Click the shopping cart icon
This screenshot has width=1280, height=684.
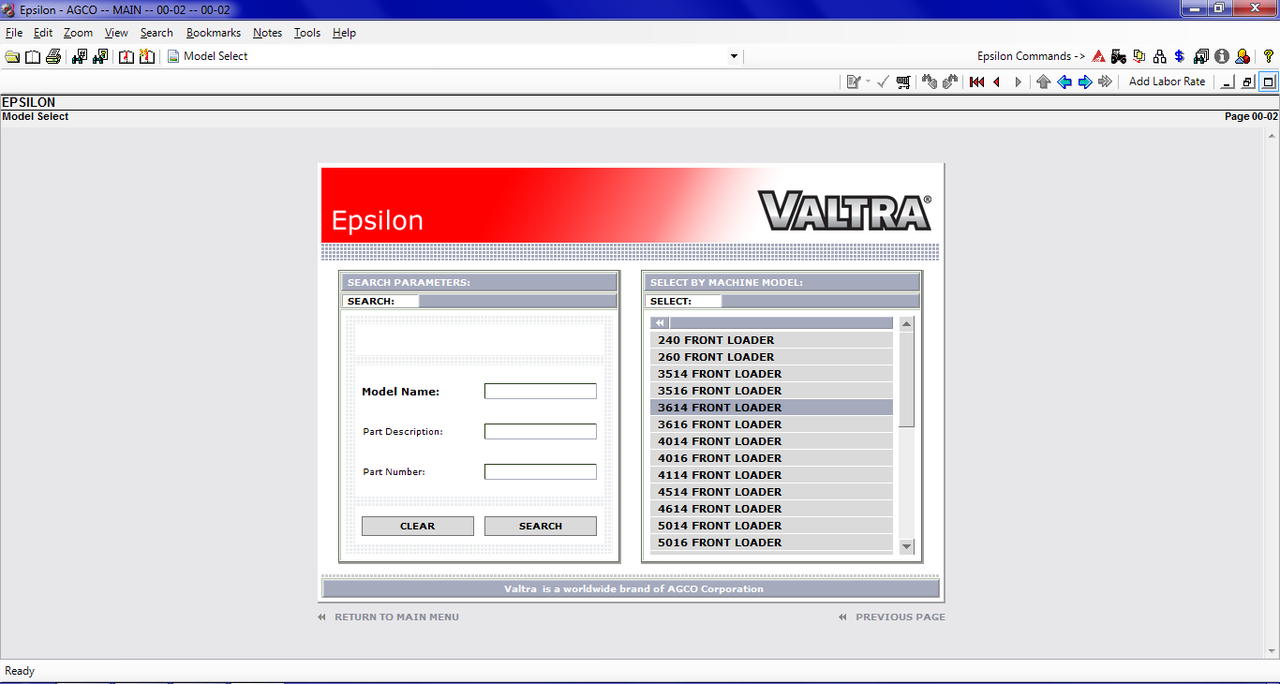point(904,82)
